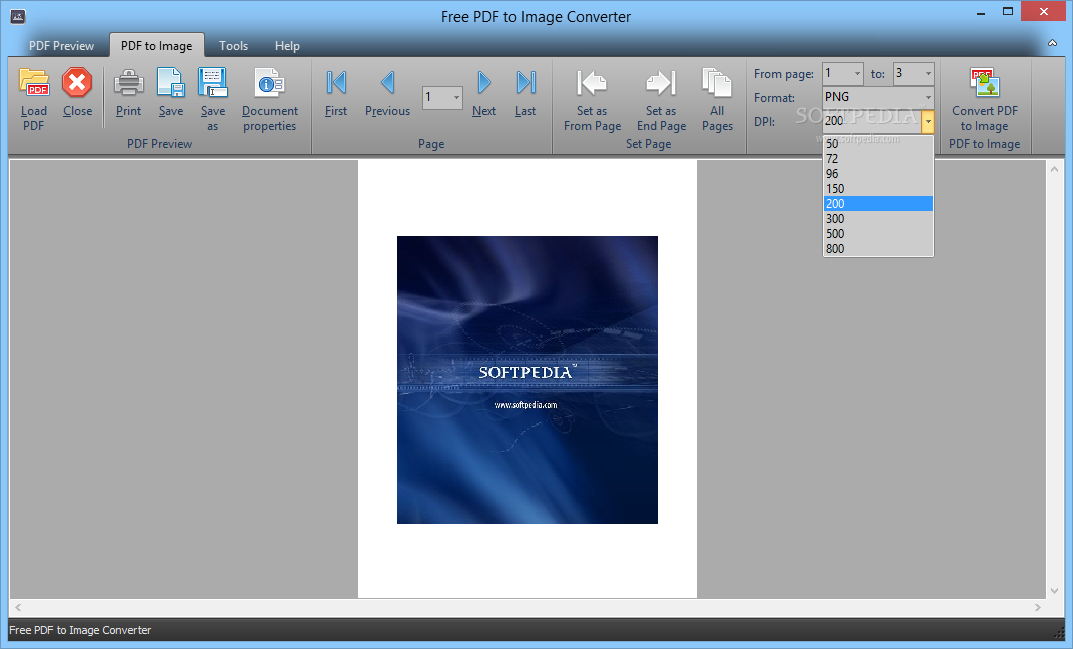Click the app icon in title bar

tap(18, 16)
